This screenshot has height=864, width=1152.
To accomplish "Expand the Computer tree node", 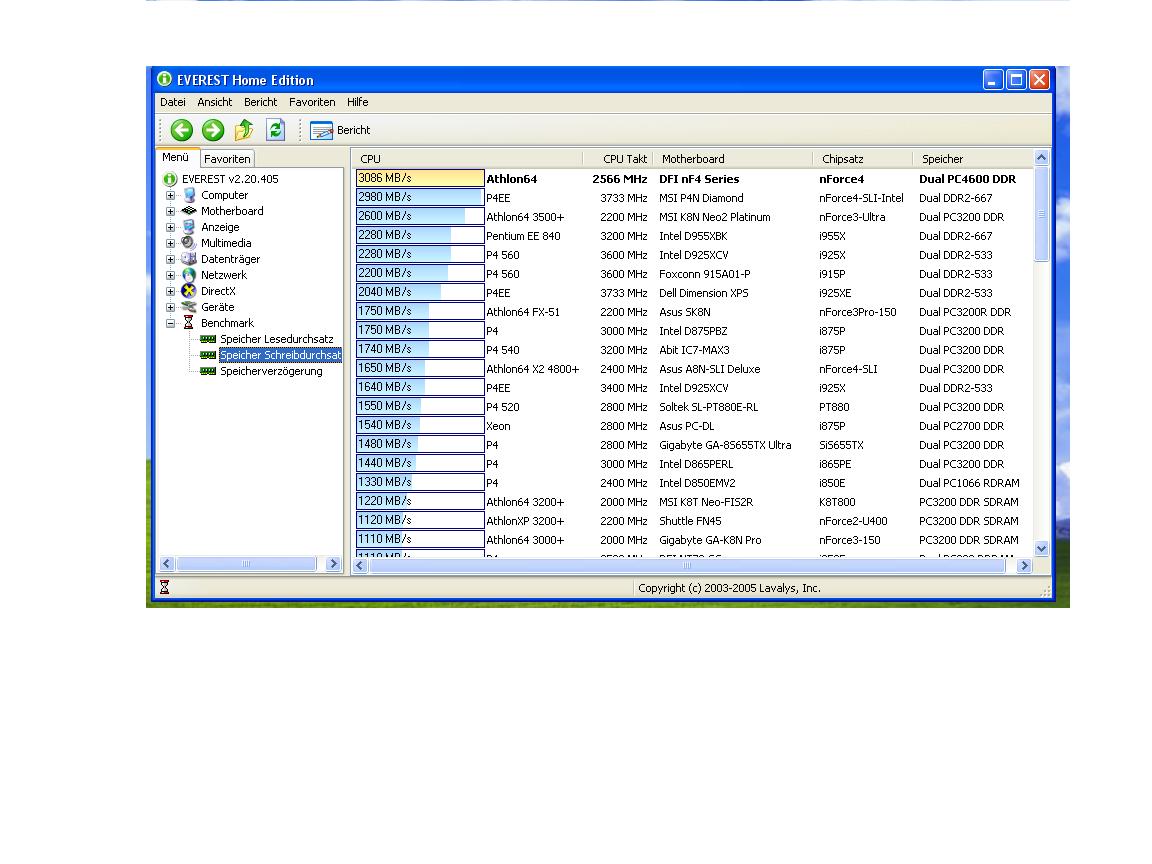I will pyautogui.click(x=170, y=195).
